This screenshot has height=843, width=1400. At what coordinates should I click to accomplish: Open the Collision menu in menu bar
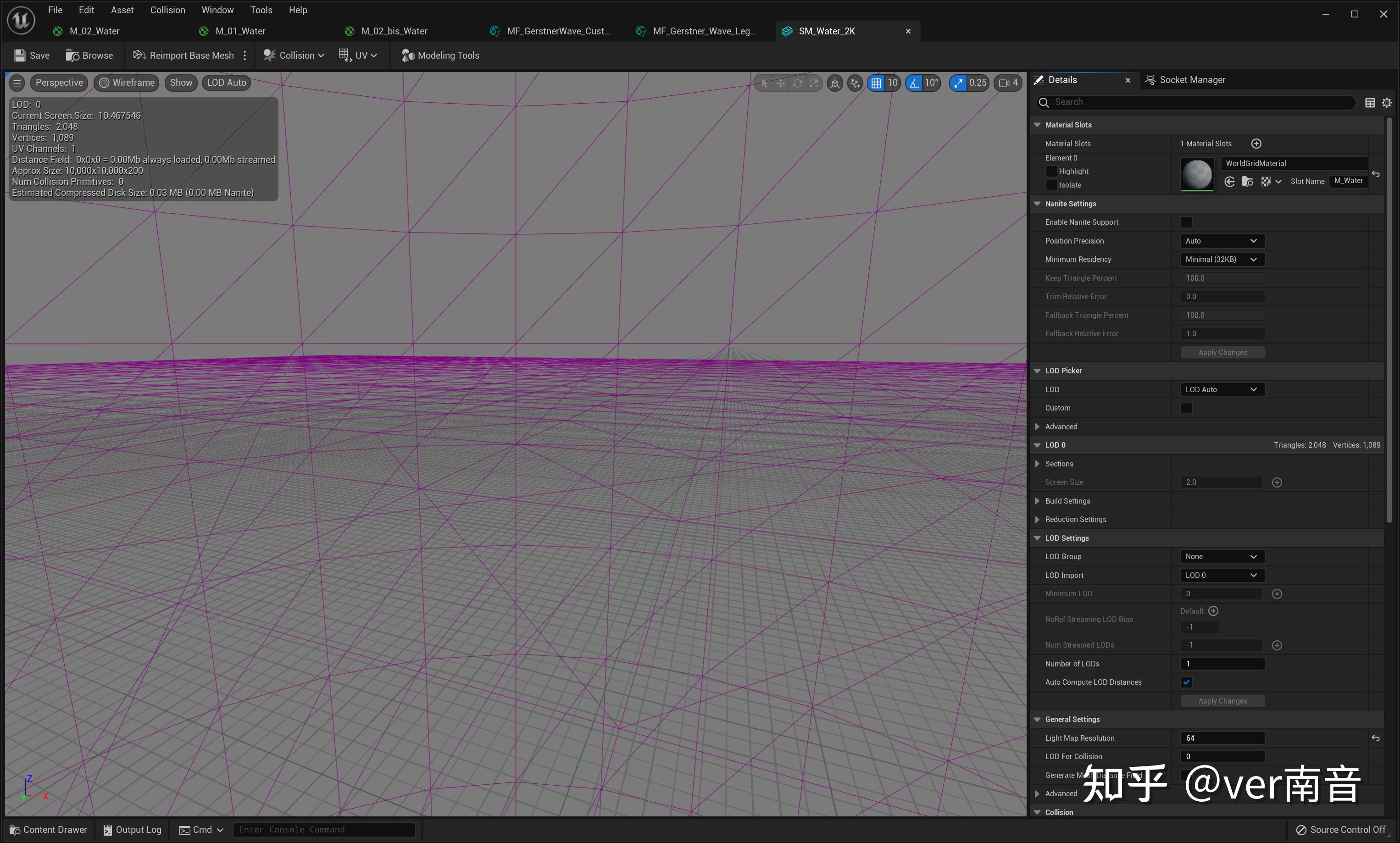click(x=167, y=10)
